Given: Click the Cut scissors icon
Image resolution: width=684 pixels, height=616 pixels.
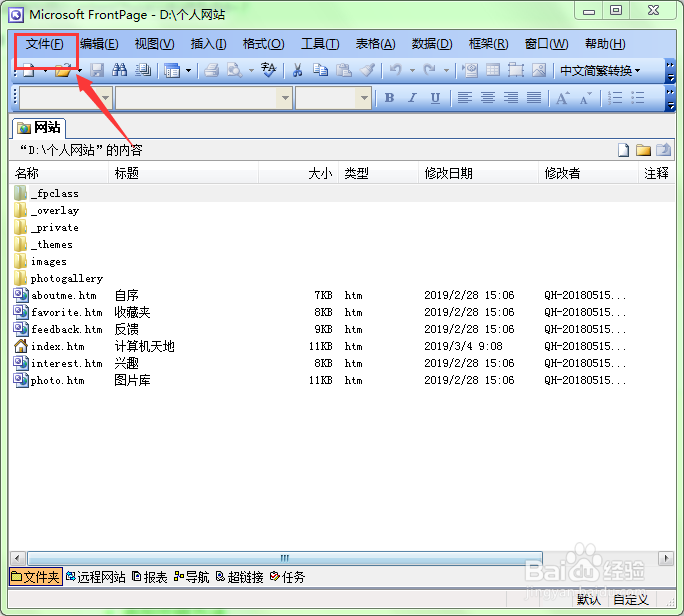Looking at the screenshot, I should (x=298, y=70).
